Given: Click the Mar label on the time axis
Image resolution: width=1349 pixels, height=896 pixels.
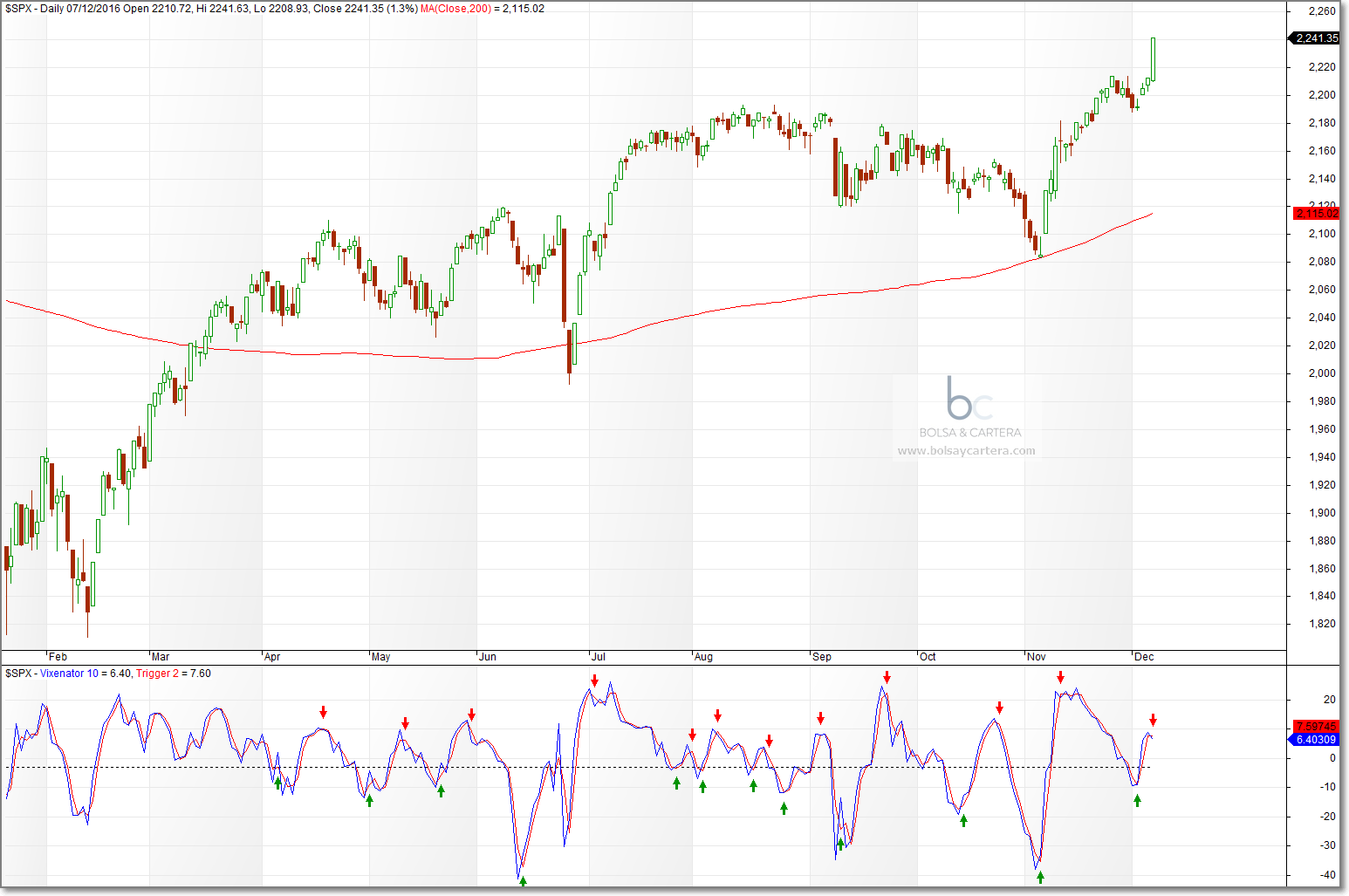Looking at the screenshot, I should point(161,657).
